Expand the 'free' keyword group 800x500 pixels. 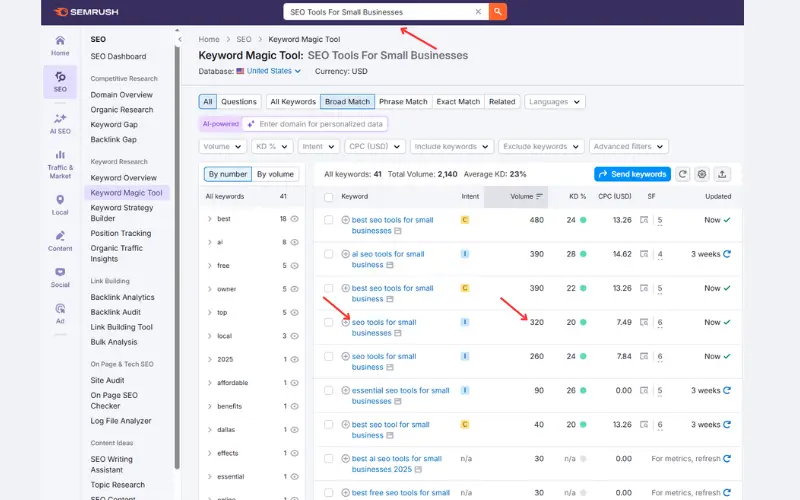click(210, 265)
